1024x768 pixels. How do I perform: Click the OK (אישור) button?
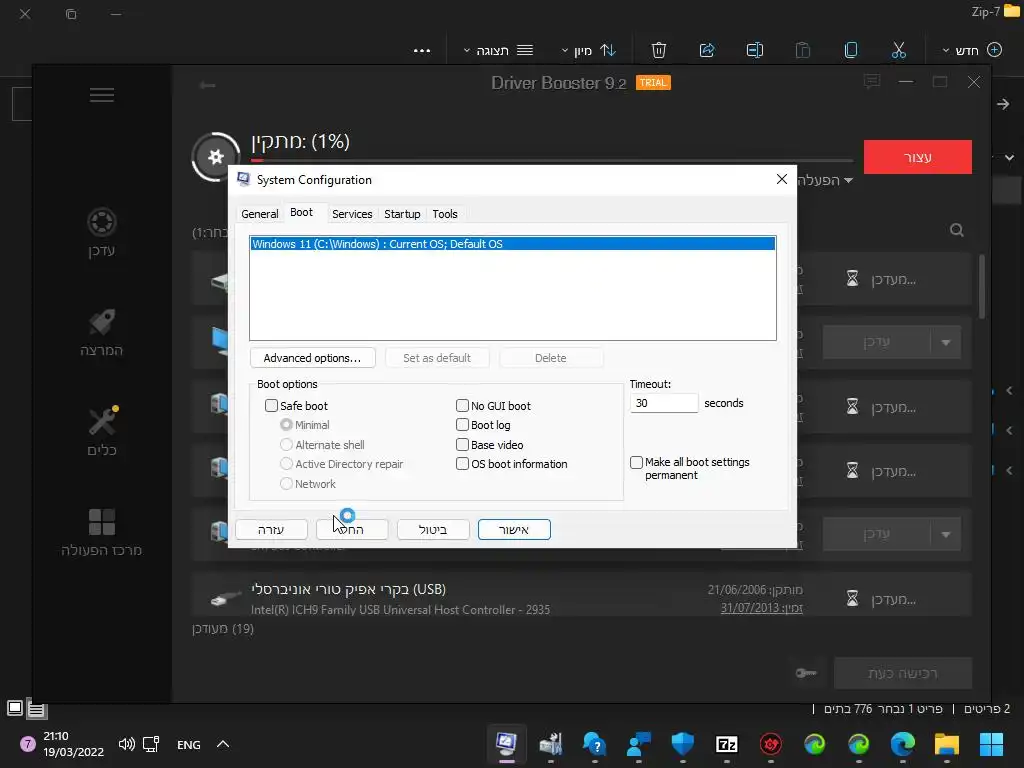click(x=514, y=530)
